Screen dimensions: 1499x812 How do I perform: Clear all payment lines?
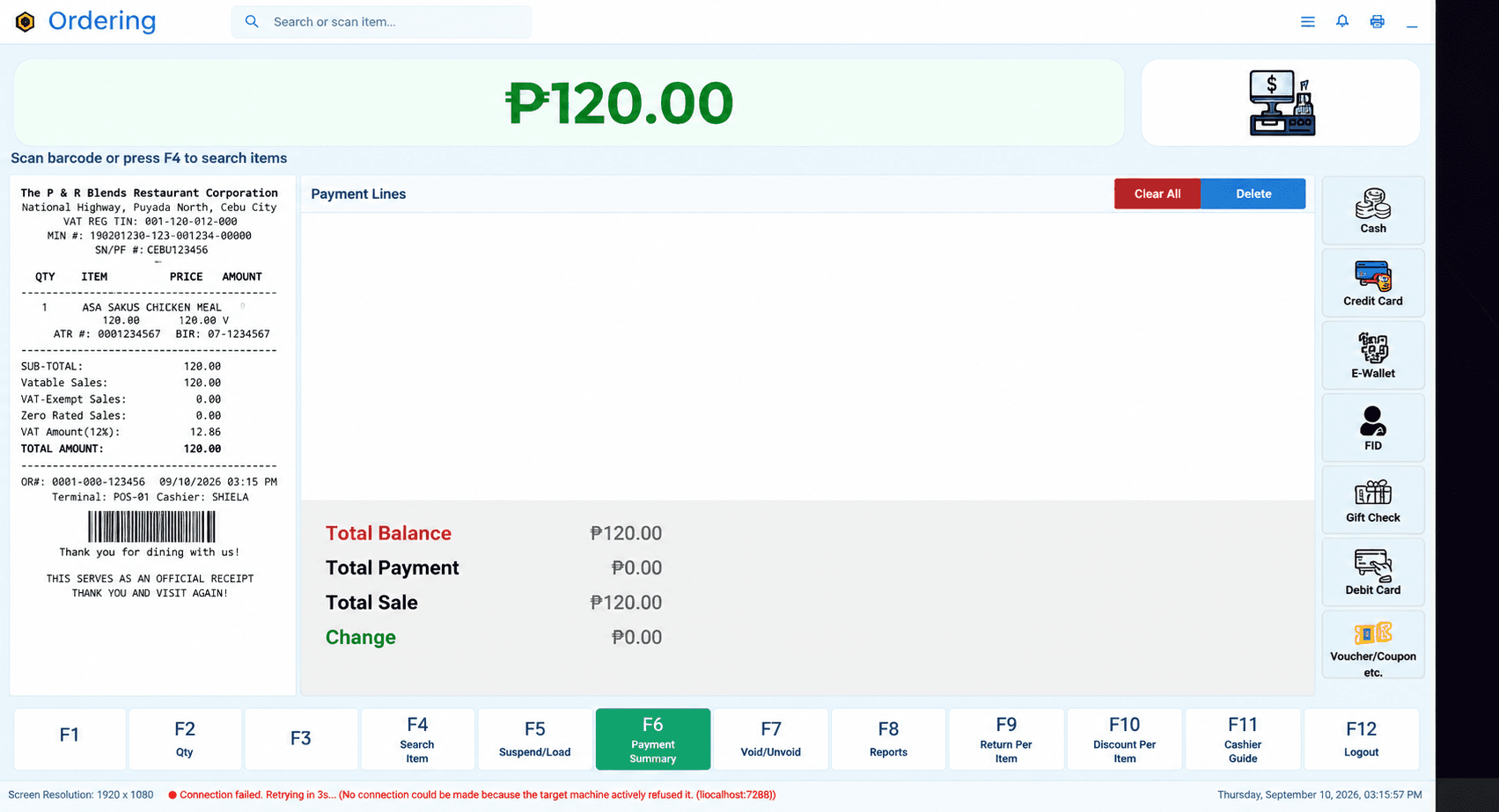(1157, 194)
